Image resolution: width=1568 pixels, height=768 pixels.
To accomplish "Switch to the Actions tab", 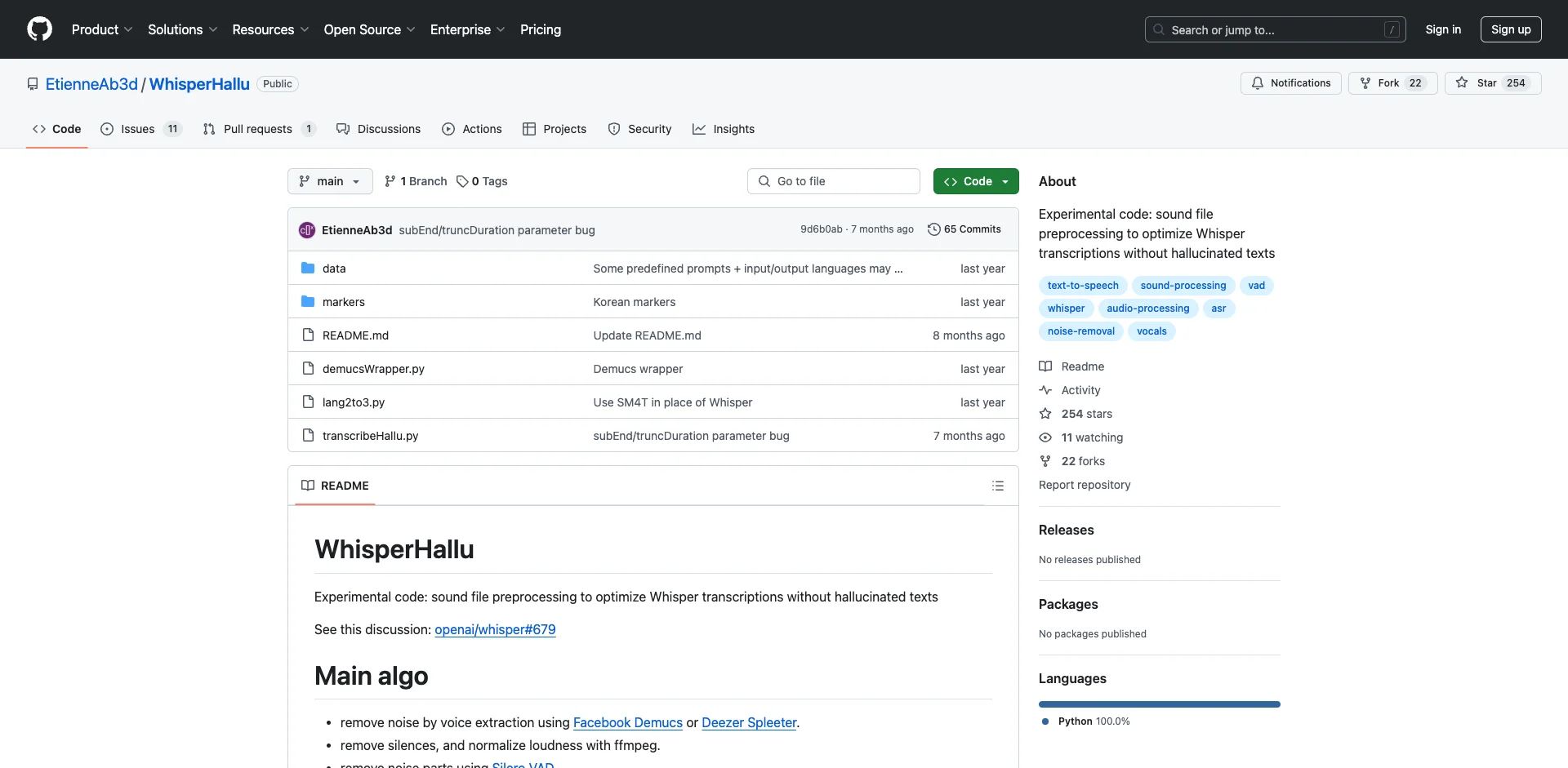I will pyautogui.click(x=472, y=129).
